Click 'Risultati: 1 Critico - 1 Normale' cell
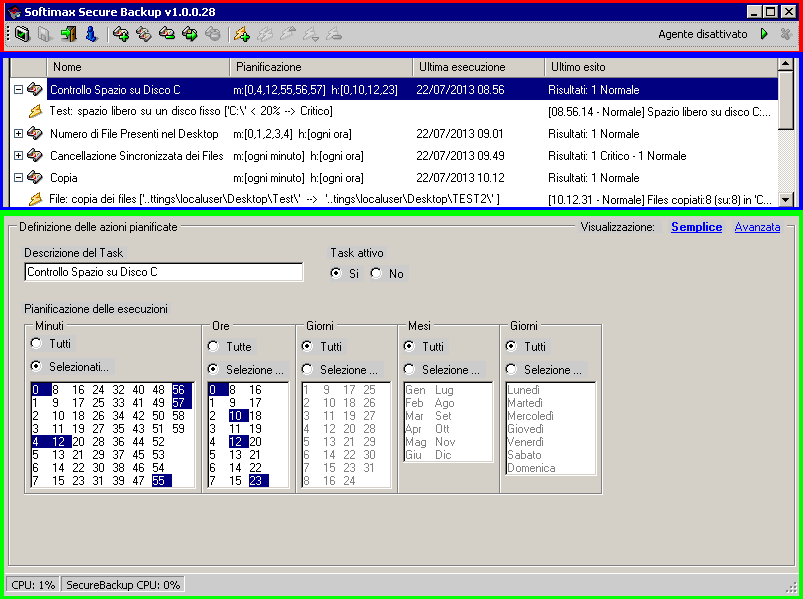Viewport: 803px width, 599px height. (617, 156)
